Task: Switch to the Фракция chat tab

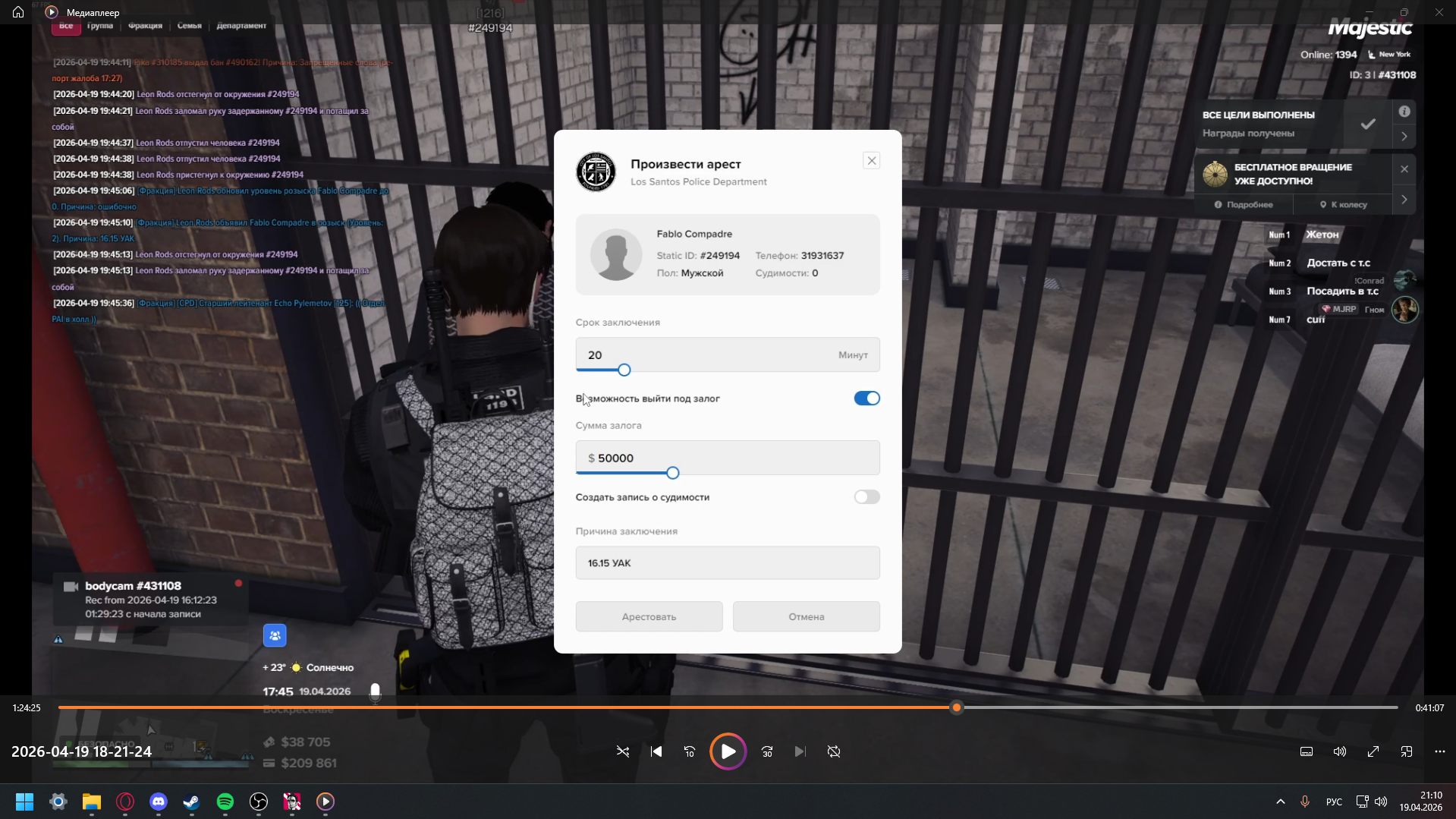Action: 145,26
